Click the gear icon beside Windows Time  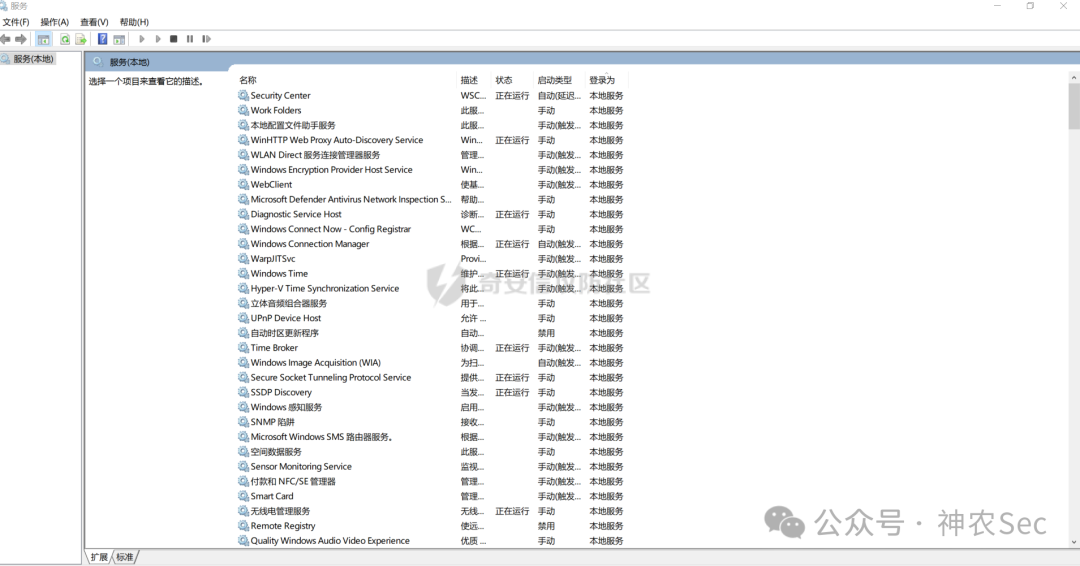pyautogui.click(x=243, y=273)
